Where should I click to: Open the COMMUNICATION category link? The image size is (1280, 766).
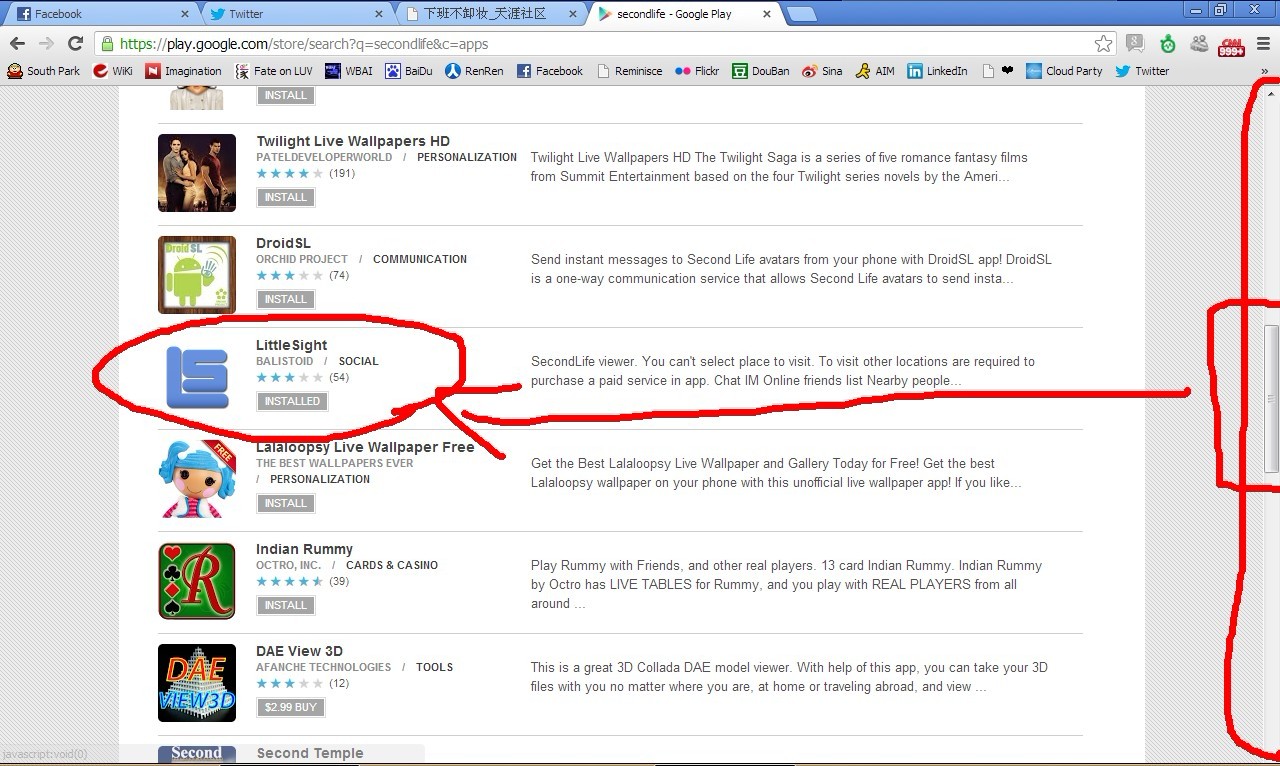(420, 259)
